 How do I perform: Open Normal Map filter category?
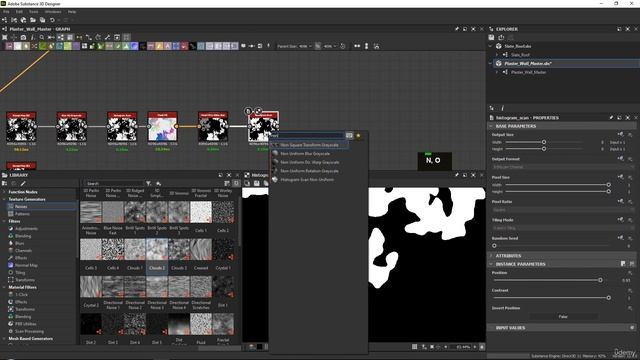26,265
